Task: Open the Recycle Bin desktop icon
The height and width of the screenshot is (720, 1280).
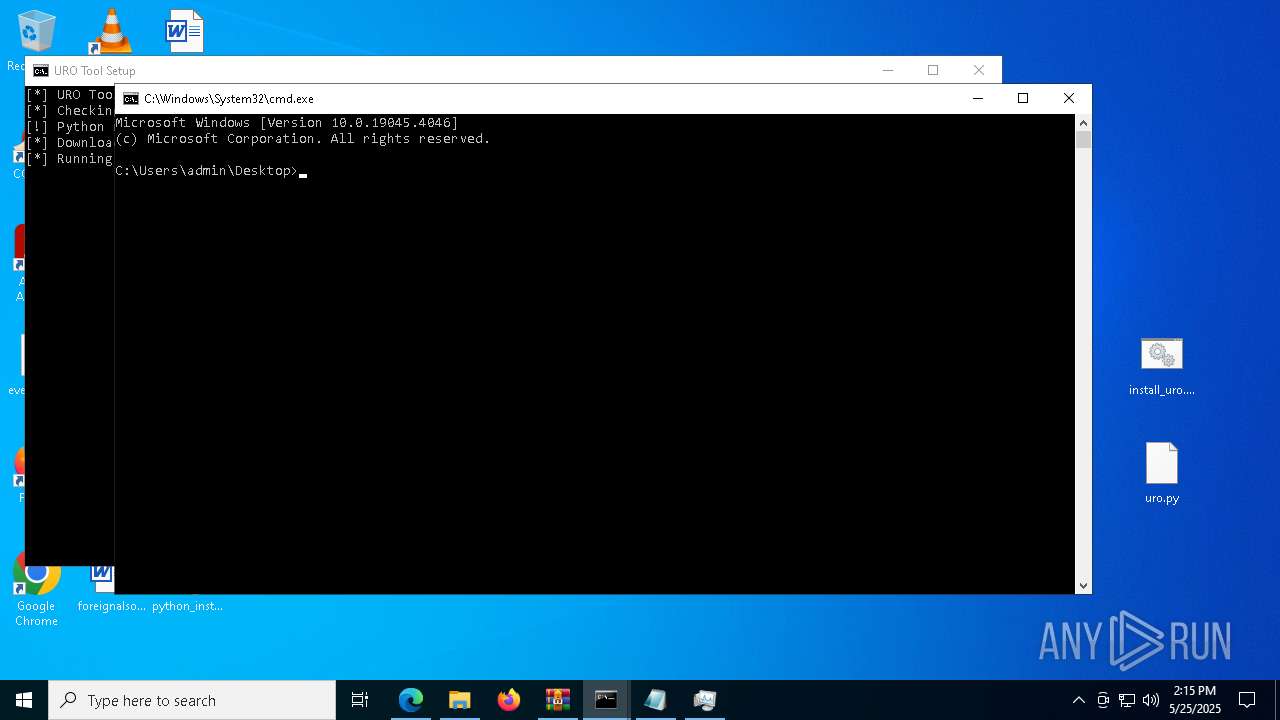Action: [36, 32]
